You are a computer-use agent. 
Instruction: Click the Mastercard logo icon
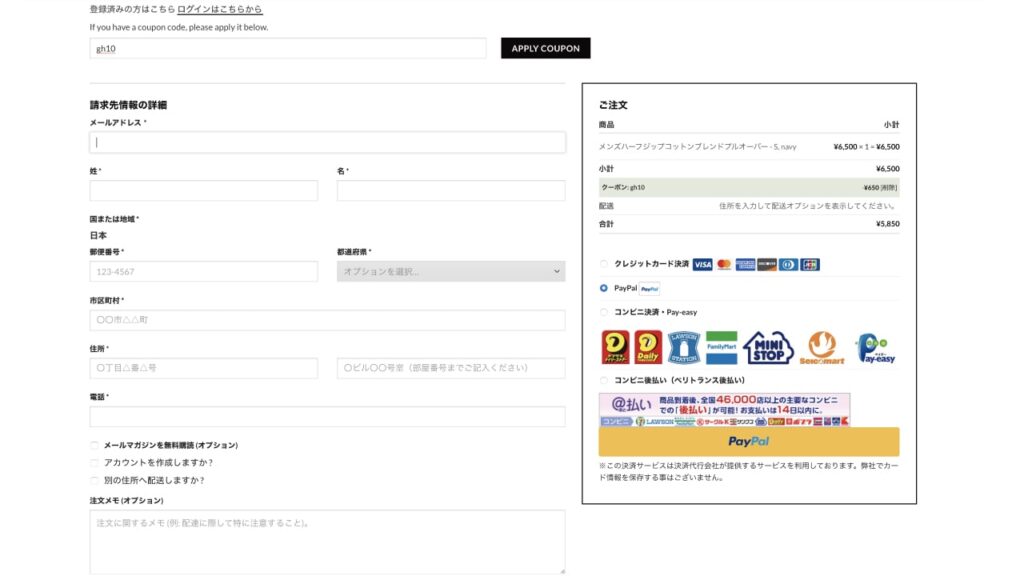724,264
